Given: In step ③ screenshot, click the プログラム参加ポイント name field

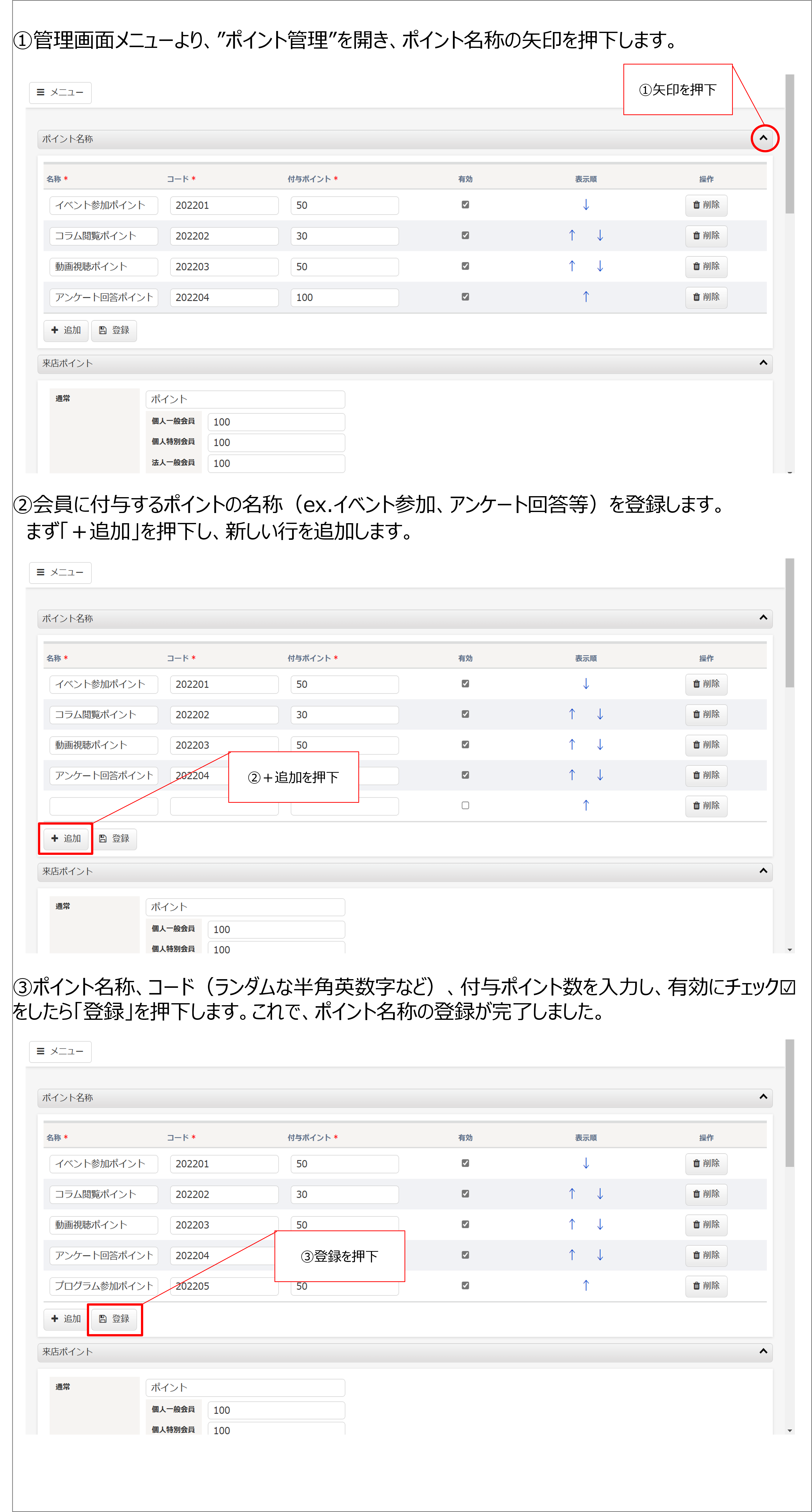Looking at the screenshot, I should click(104, 1286).
